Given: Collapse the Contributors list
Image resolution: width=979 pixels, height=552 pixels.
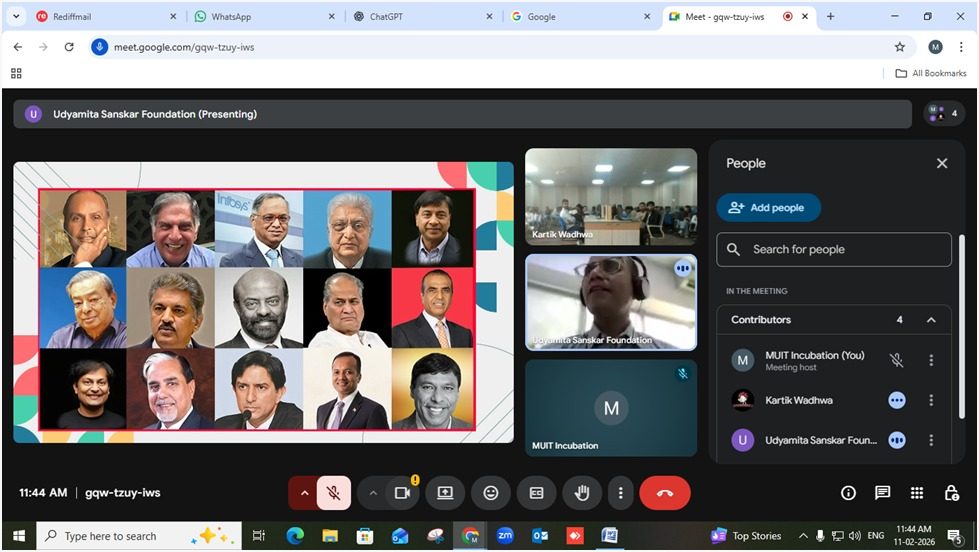Looking at the screenshot, I should pyautogui.click(x=931, y=320).
